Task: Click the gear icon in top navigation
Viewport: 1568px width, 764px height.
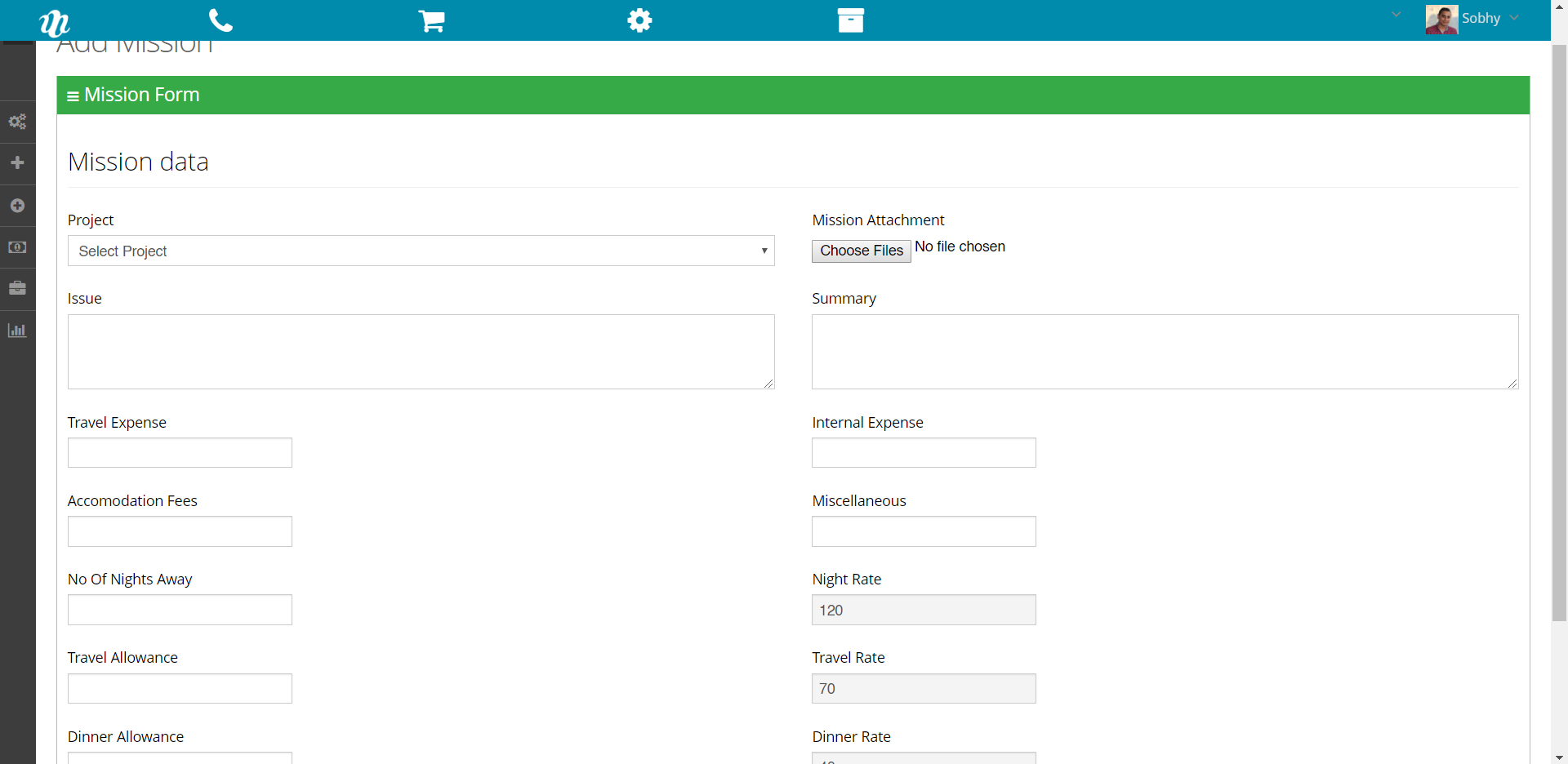Action: (639, 20)
